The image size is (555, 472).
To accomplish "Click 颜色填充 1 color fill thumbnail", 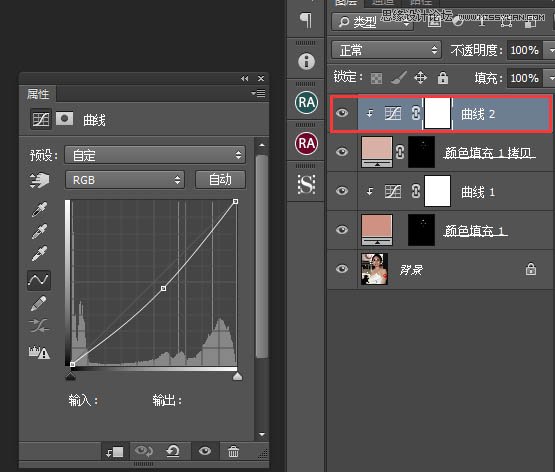I will (377, 230).
